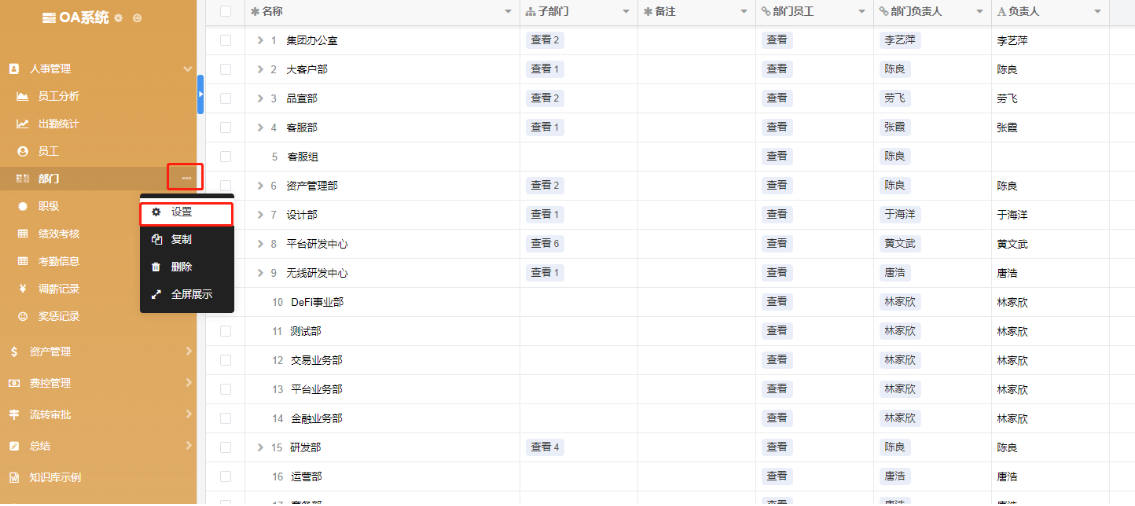1135x506 pixels.
Task: Open the 绩效考核 sidebar item
Action: (59, 234)
